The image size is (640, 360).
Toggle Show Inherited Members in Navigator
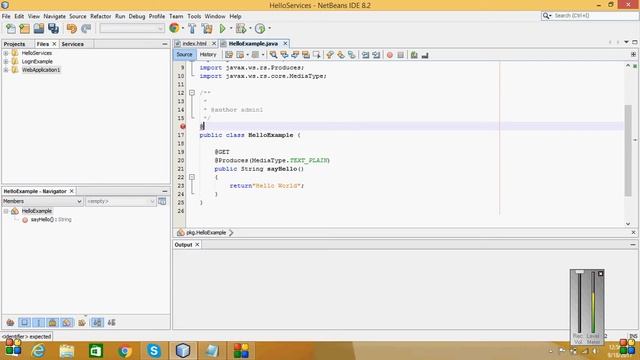click(10, 323)
